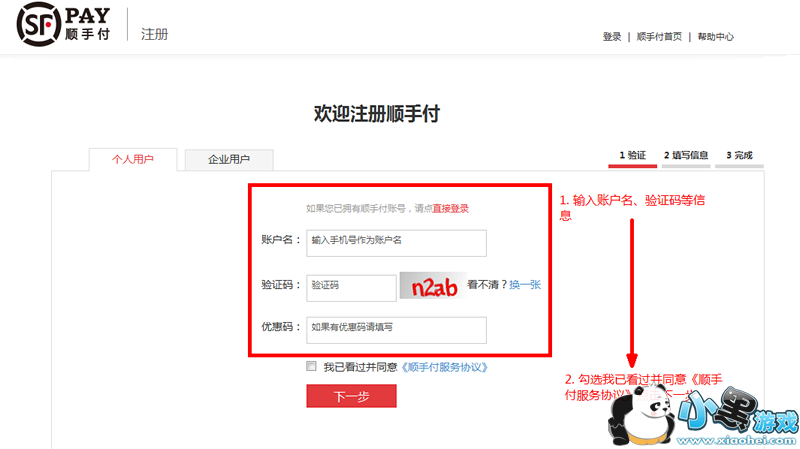This screenshot has width=800, height=449.
Task: Open the 《顺手付服务协议》 link
Action: (x=444, y=367)
